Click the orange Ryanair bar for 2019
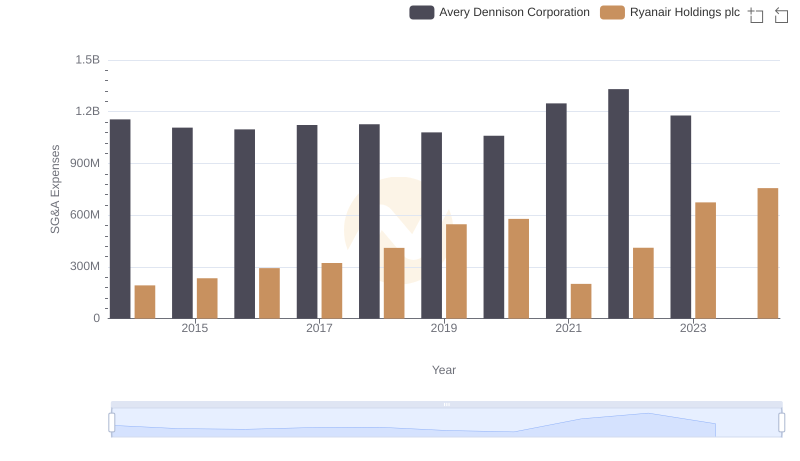This screenshot has width=800, height=461. pos(456,271)
